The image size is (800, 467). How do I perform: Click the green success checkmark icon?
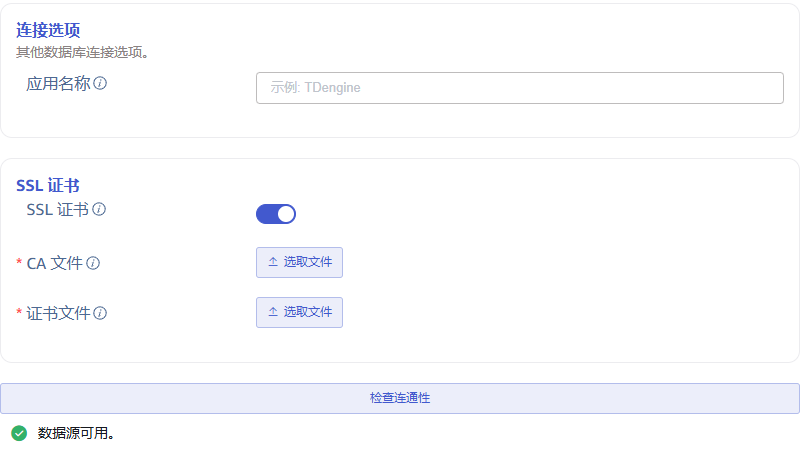(x=18, y=433)
